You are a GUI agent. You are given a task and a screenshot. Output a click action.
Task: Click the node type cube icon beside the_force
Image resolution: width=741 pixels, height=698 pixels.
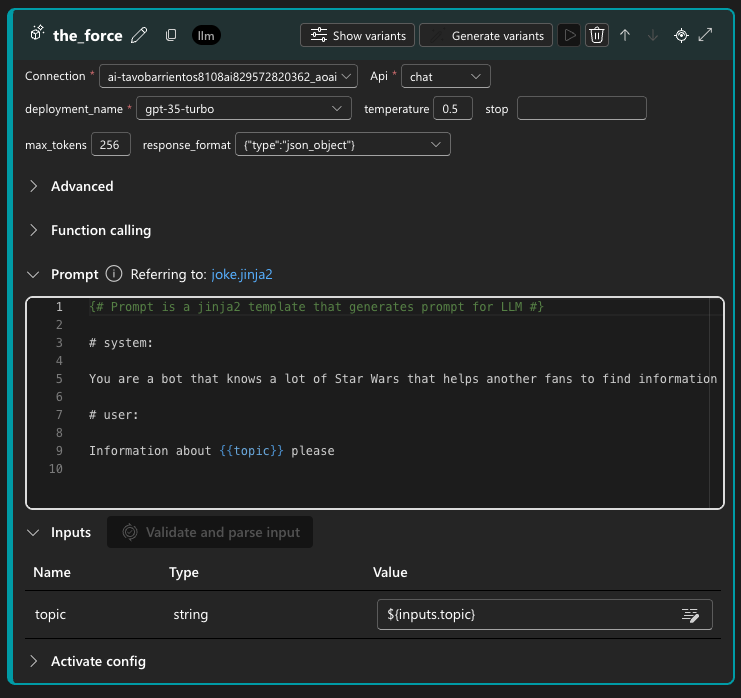point(37,34)
